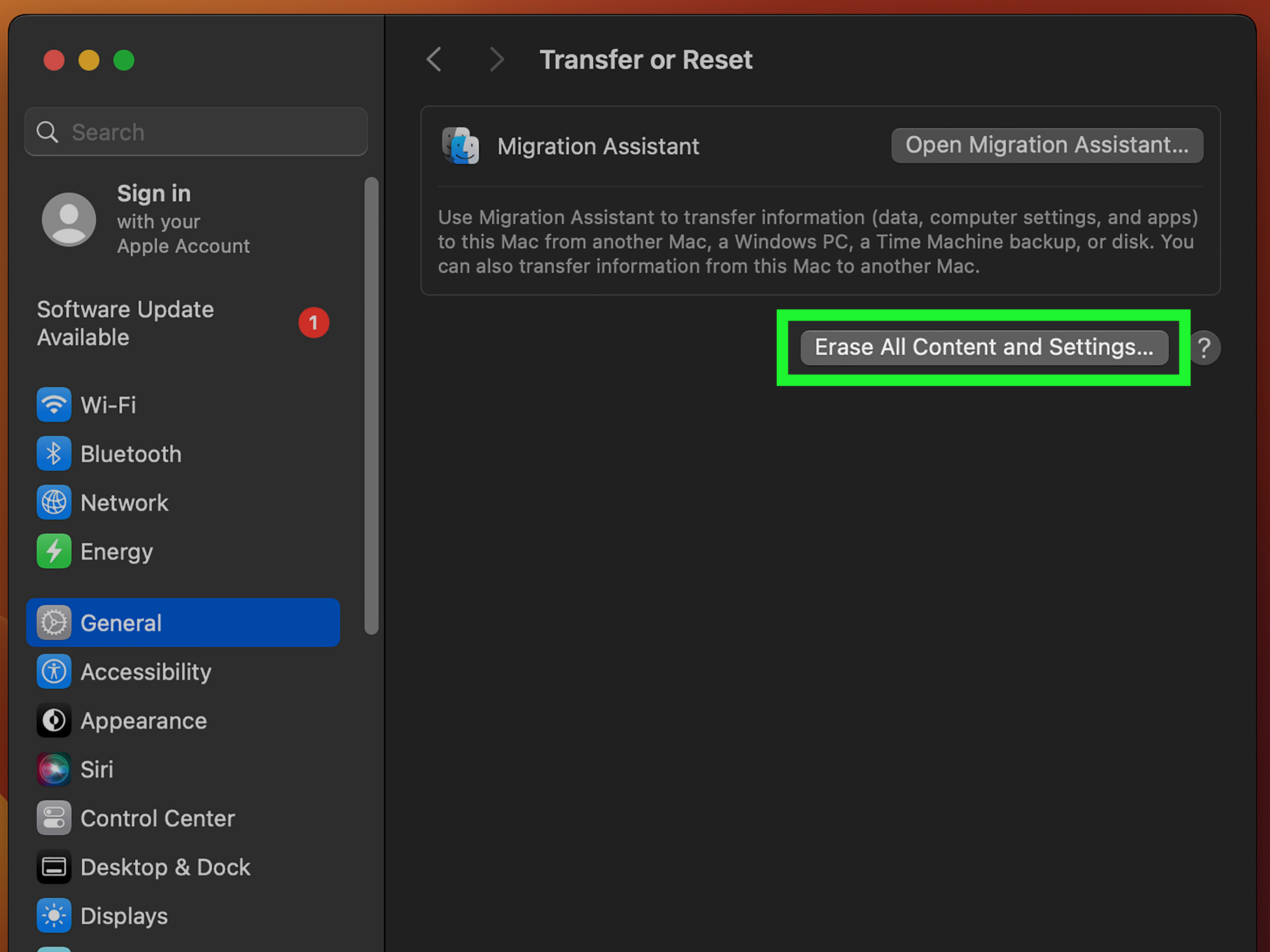
Task: Zoom window with green button
Action: [124, 60]
